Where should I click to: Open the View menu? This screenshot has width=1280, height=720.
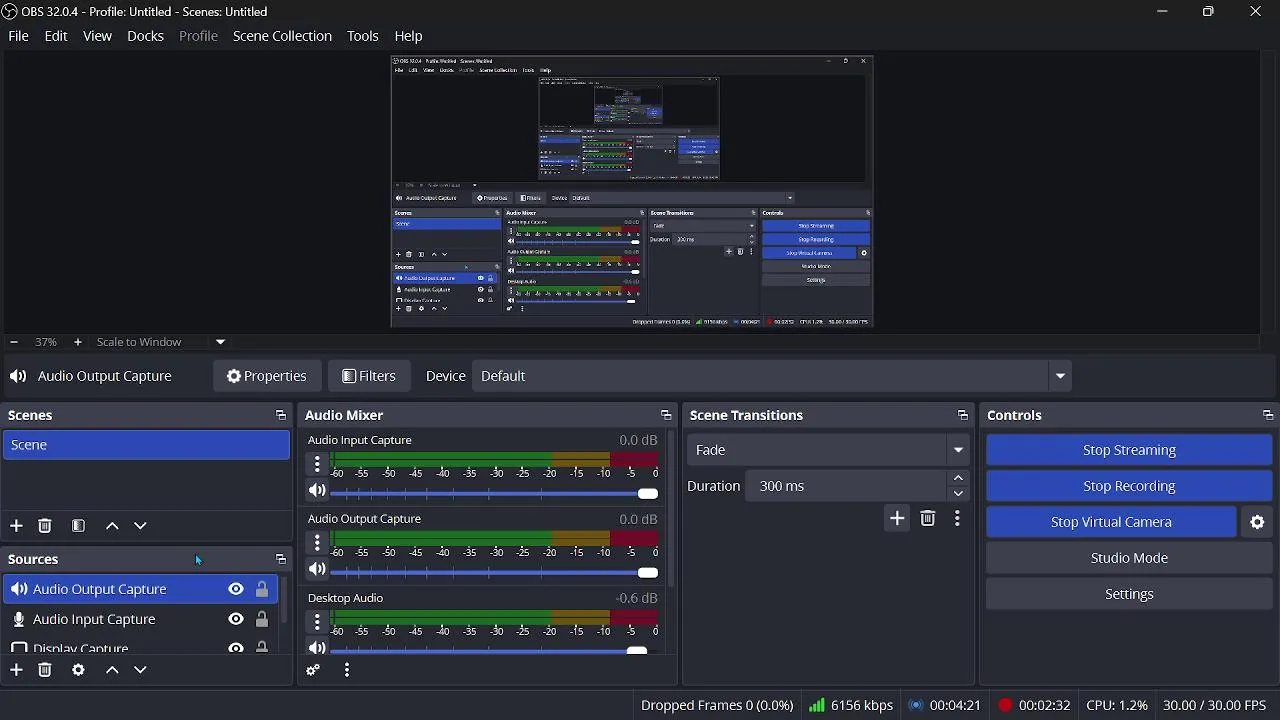point(97,36)
